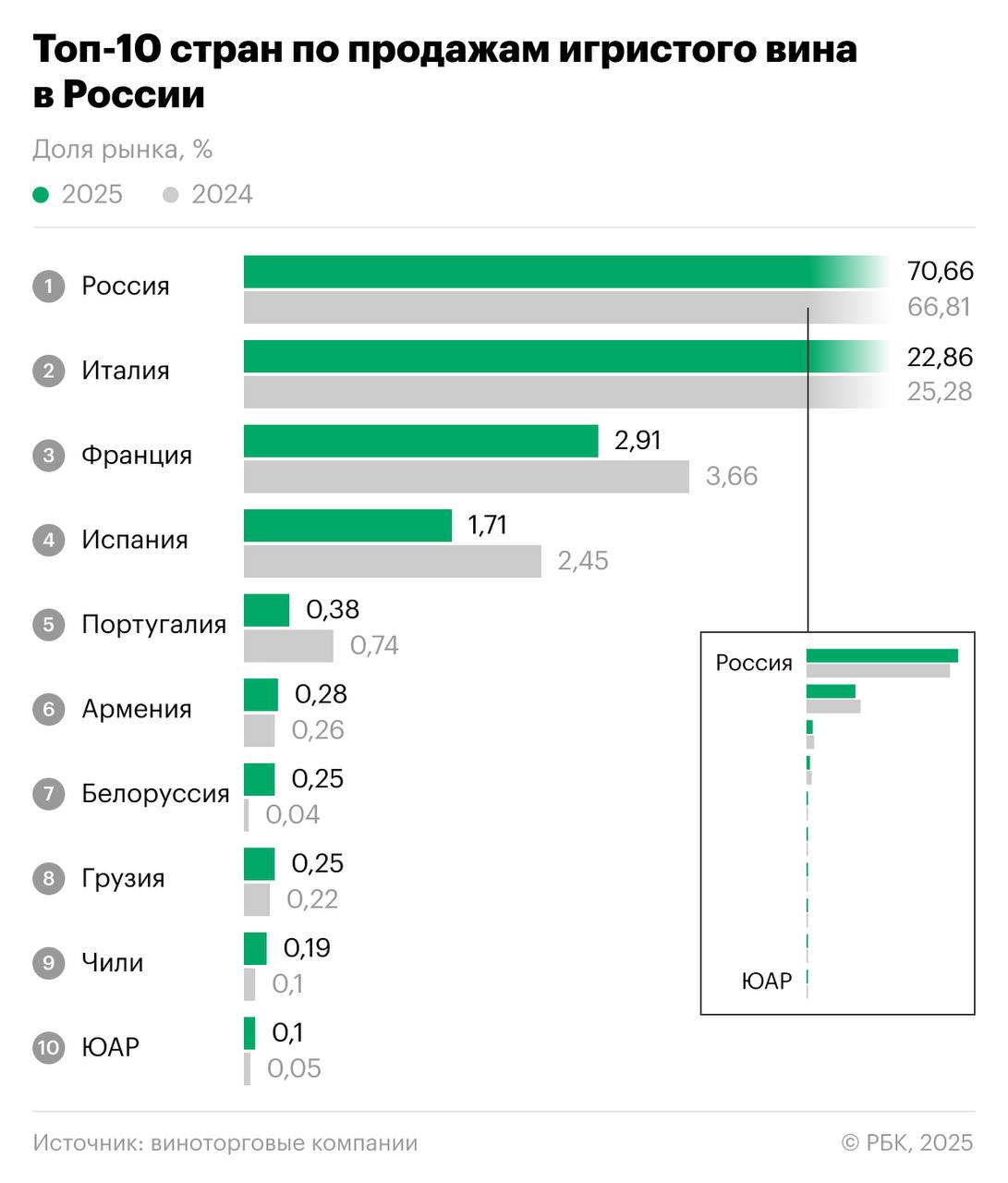Select the number 6 badge near Армения

tap(49, 710)
